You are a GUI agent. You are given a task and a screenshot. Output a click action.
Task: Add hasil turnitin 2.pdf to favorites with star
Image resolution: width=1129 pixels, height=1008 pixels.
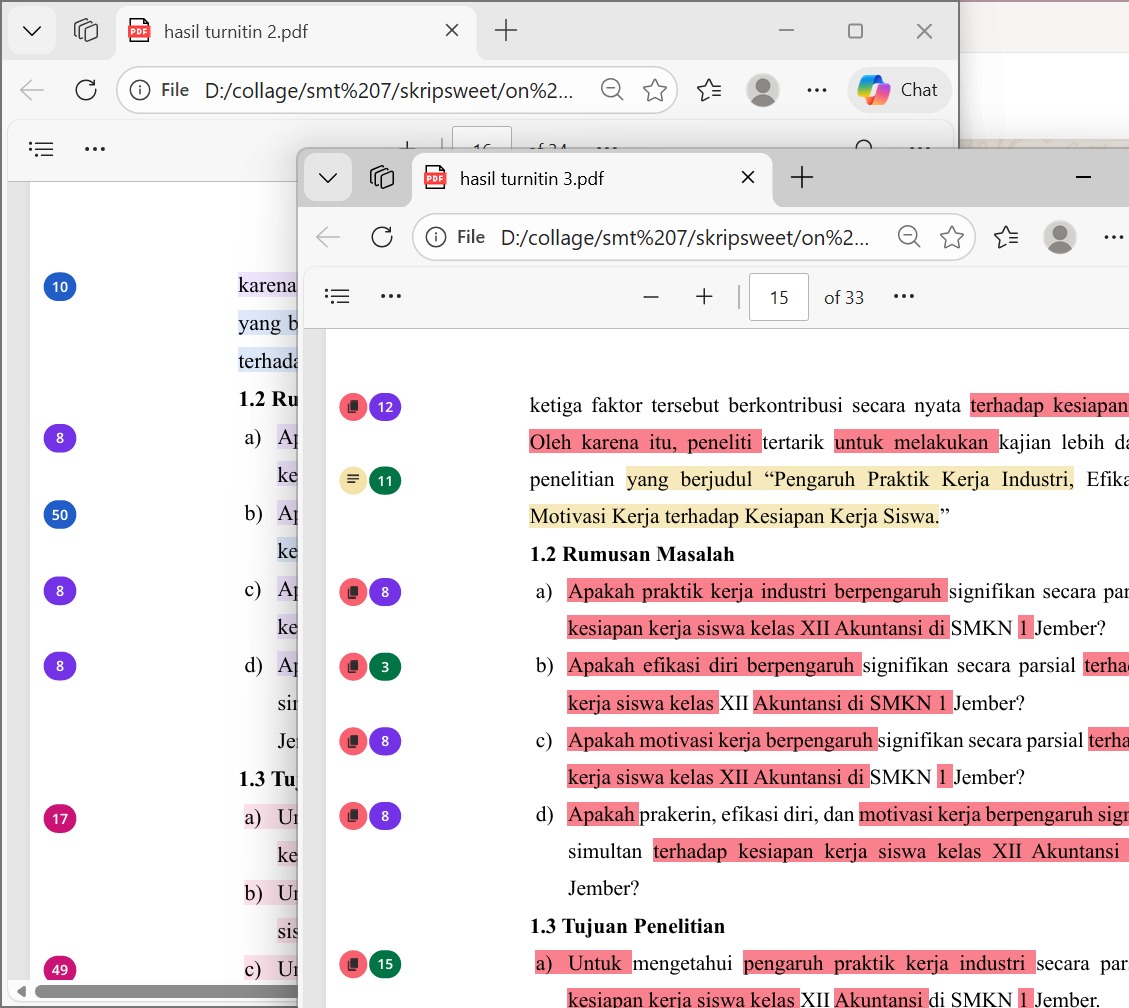coord(655,90)
